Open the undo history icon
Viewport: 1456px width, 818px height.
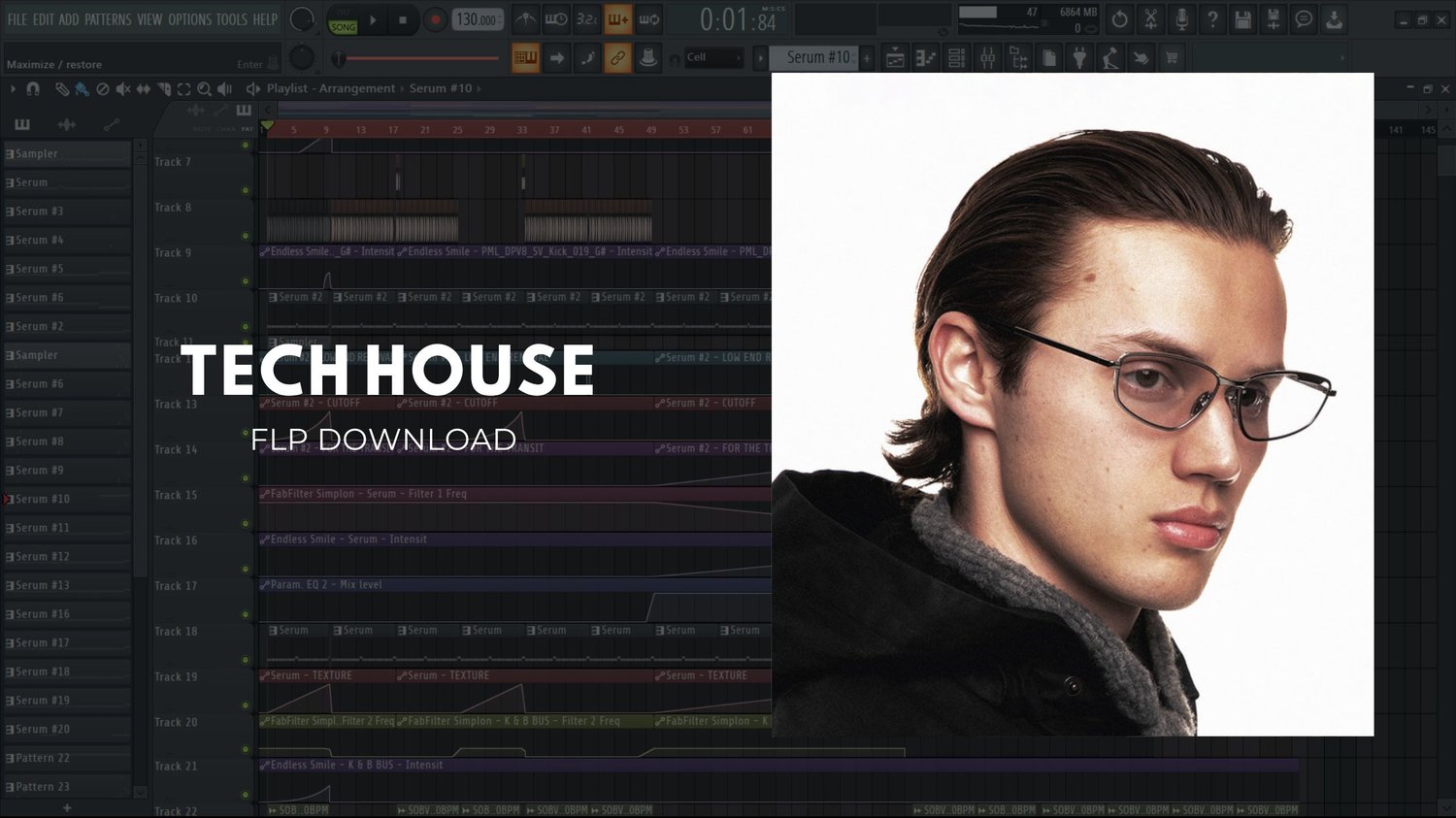coord(1119,19)
